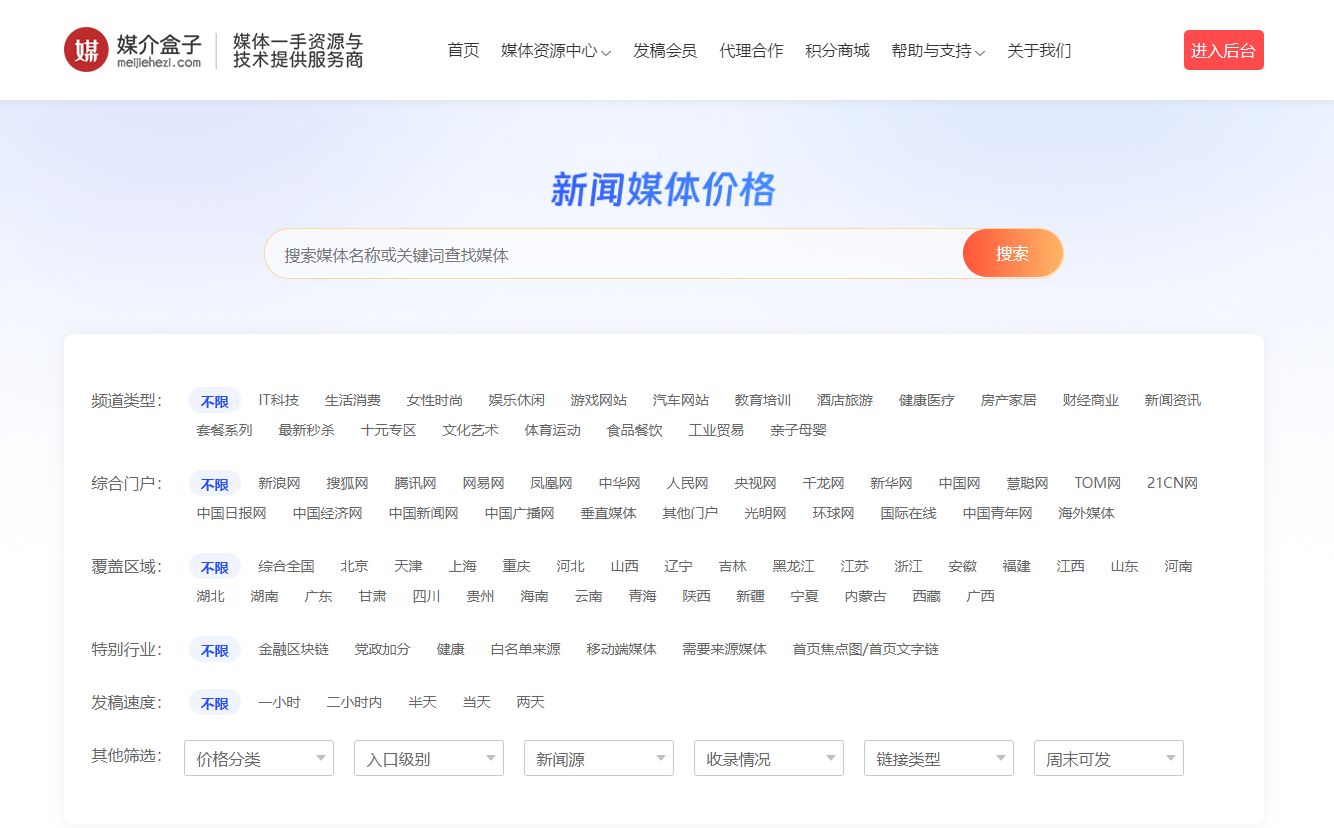Pick 人民网 portal filter
Screen dimensions: 1334x828
pos(687,483)
